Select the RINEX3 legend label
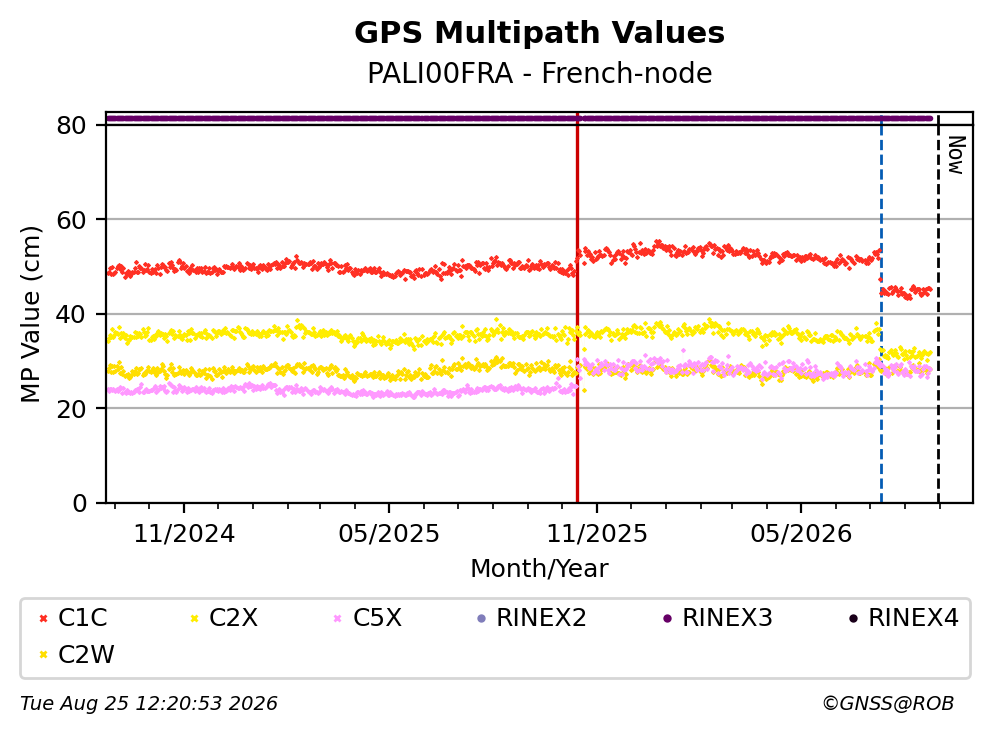This screenshot has width=993, height=734. click(727, 618)
